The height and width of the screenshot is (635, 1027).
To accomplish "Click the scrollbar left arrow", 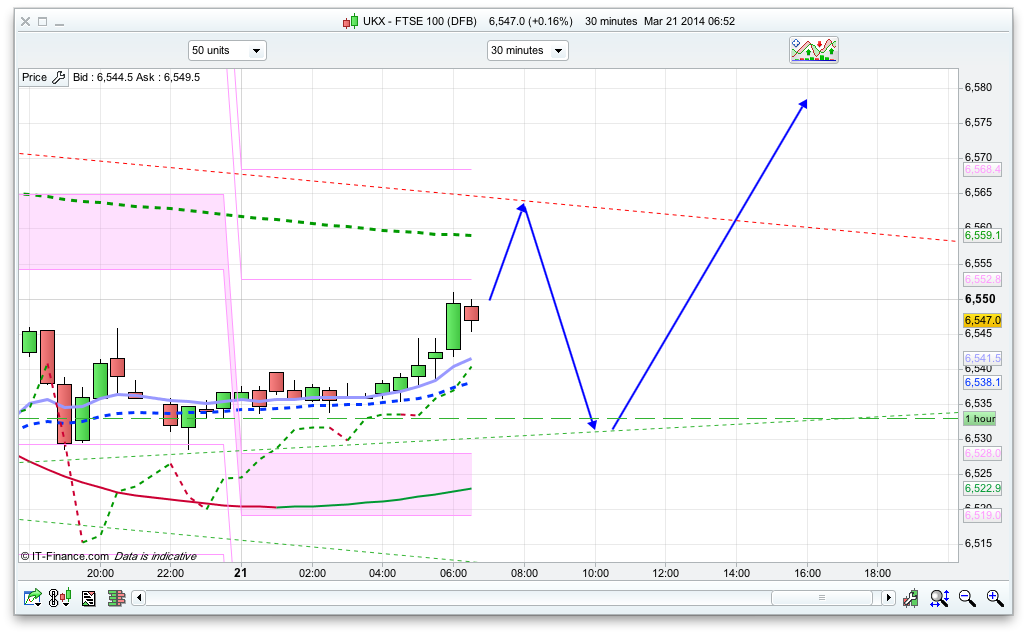I will [x=140, y=598].
